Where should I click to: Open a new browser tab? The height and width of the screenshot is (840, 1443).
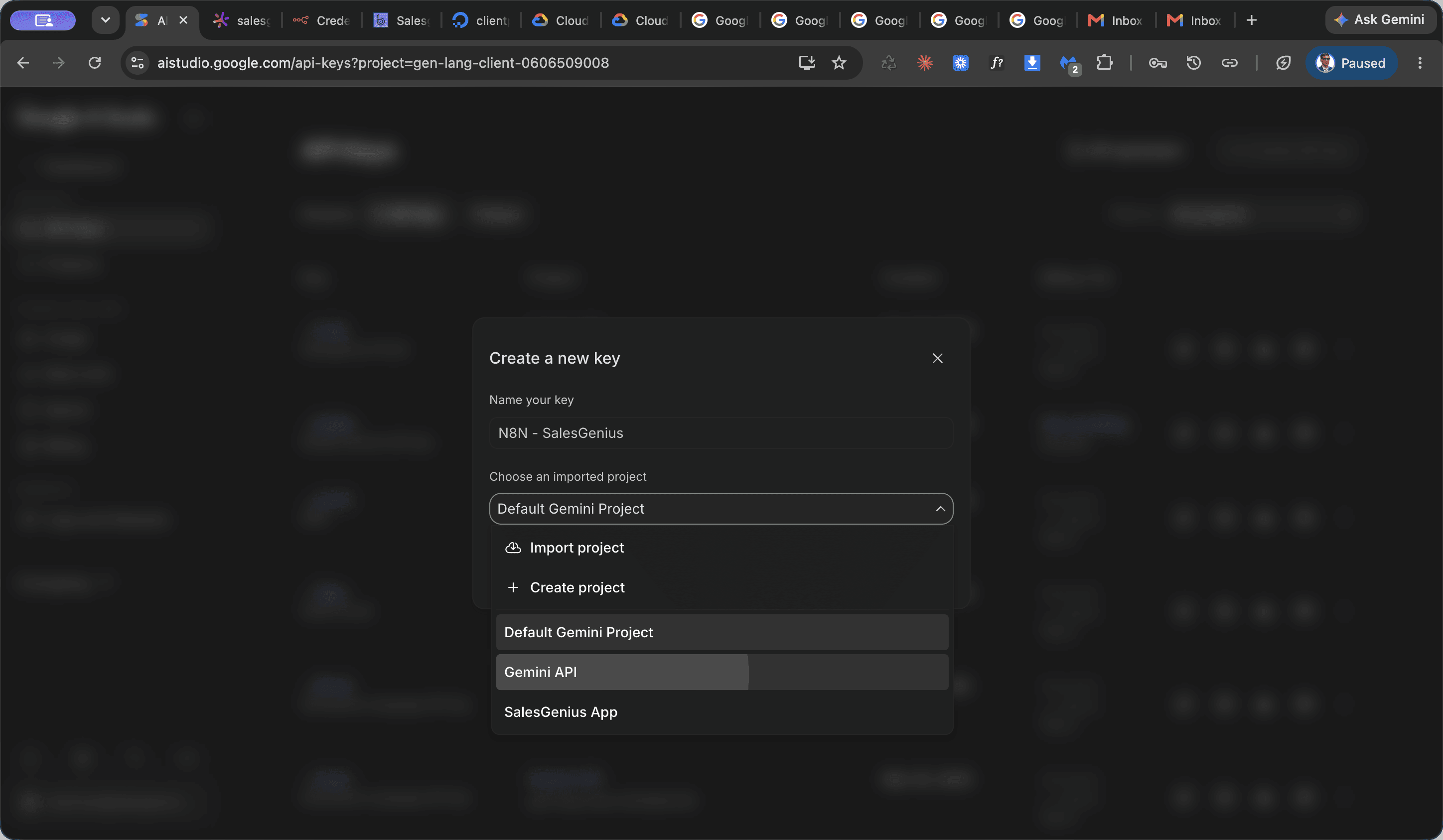[1252, 20]
